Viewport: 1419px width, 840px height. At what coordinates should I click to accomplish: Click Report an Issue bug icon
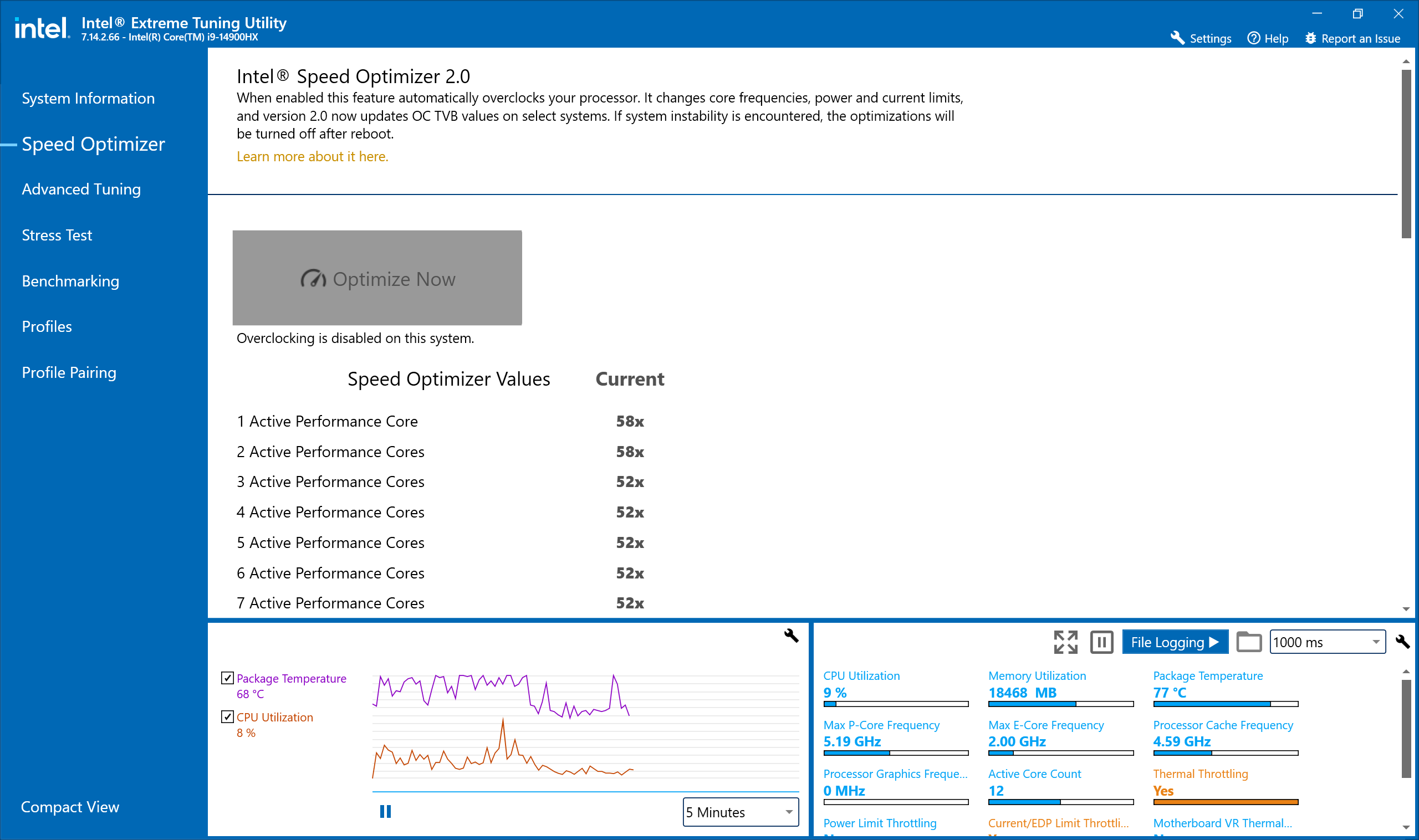click(x=1310, y=38)
